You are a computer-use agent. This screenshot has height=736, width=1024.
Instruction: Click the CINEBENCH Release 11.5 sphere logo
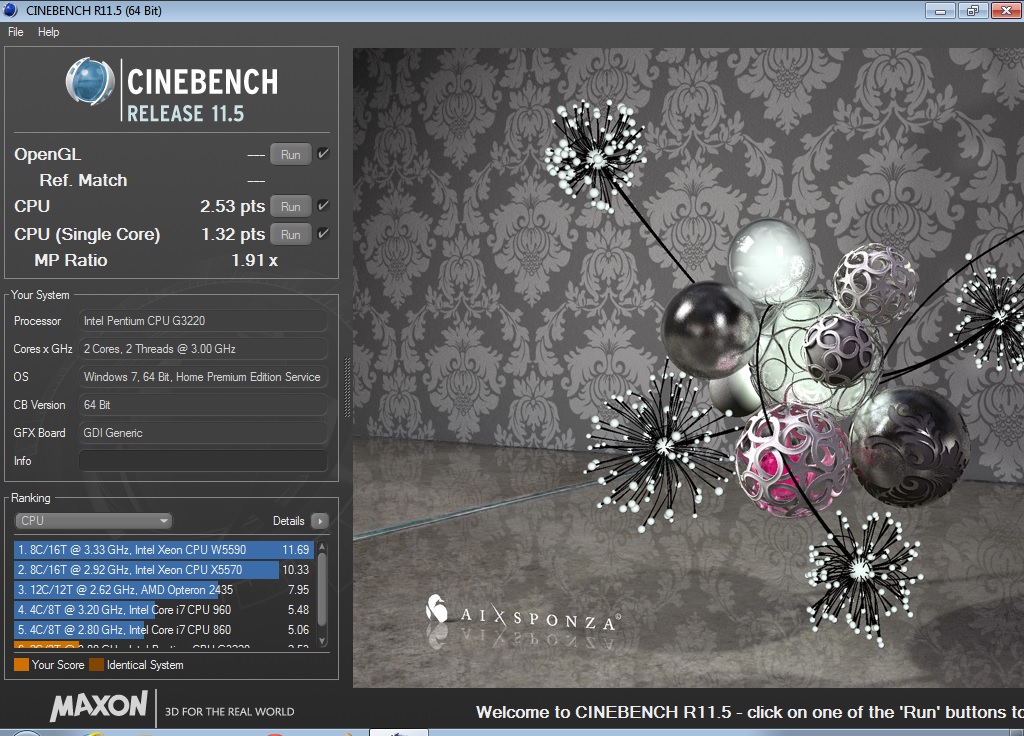(90, 82)
